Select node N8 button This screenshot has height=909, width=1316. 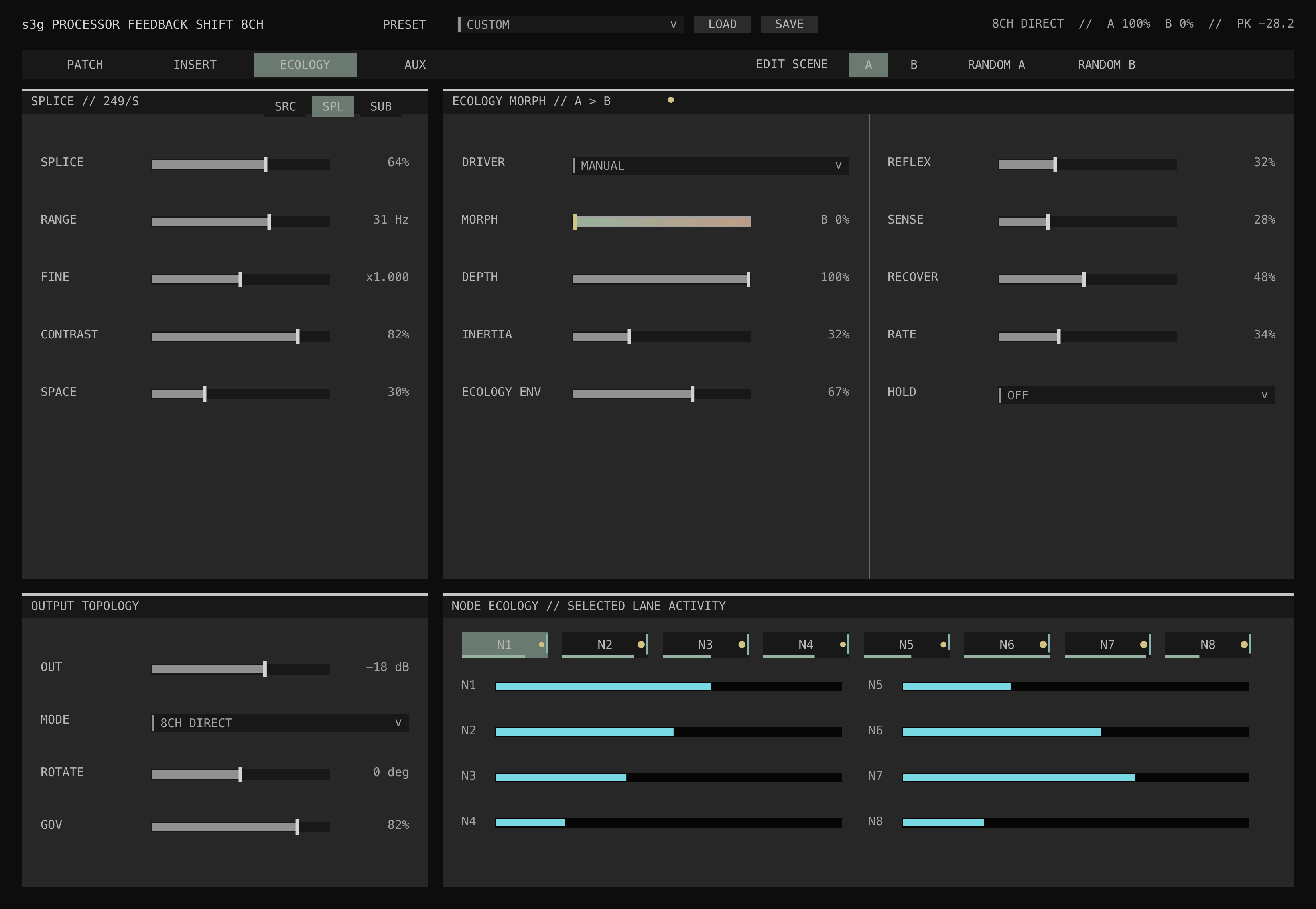(1208, 645)
